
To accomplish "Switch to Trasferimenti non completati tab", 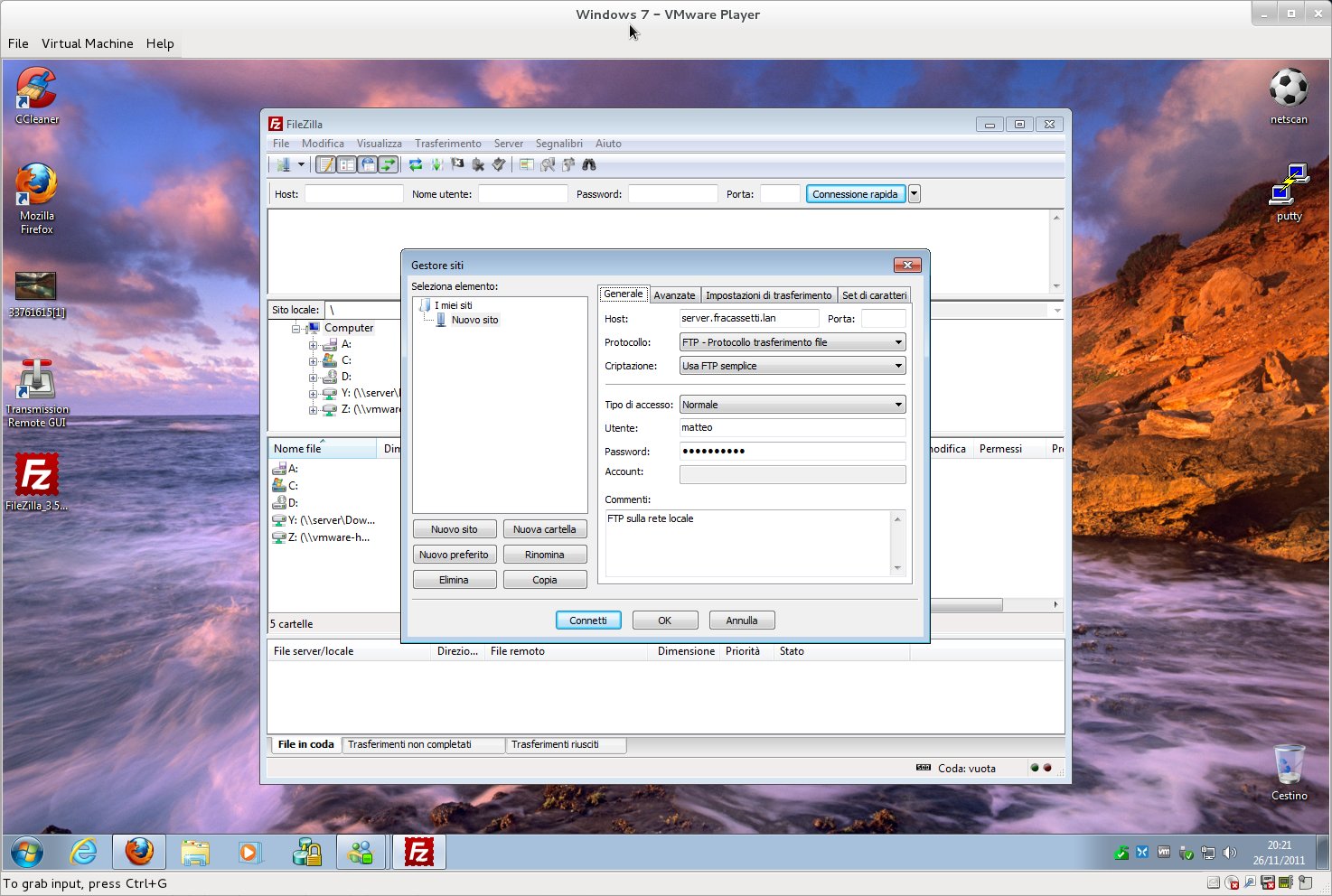I will [x=423, y=744].
